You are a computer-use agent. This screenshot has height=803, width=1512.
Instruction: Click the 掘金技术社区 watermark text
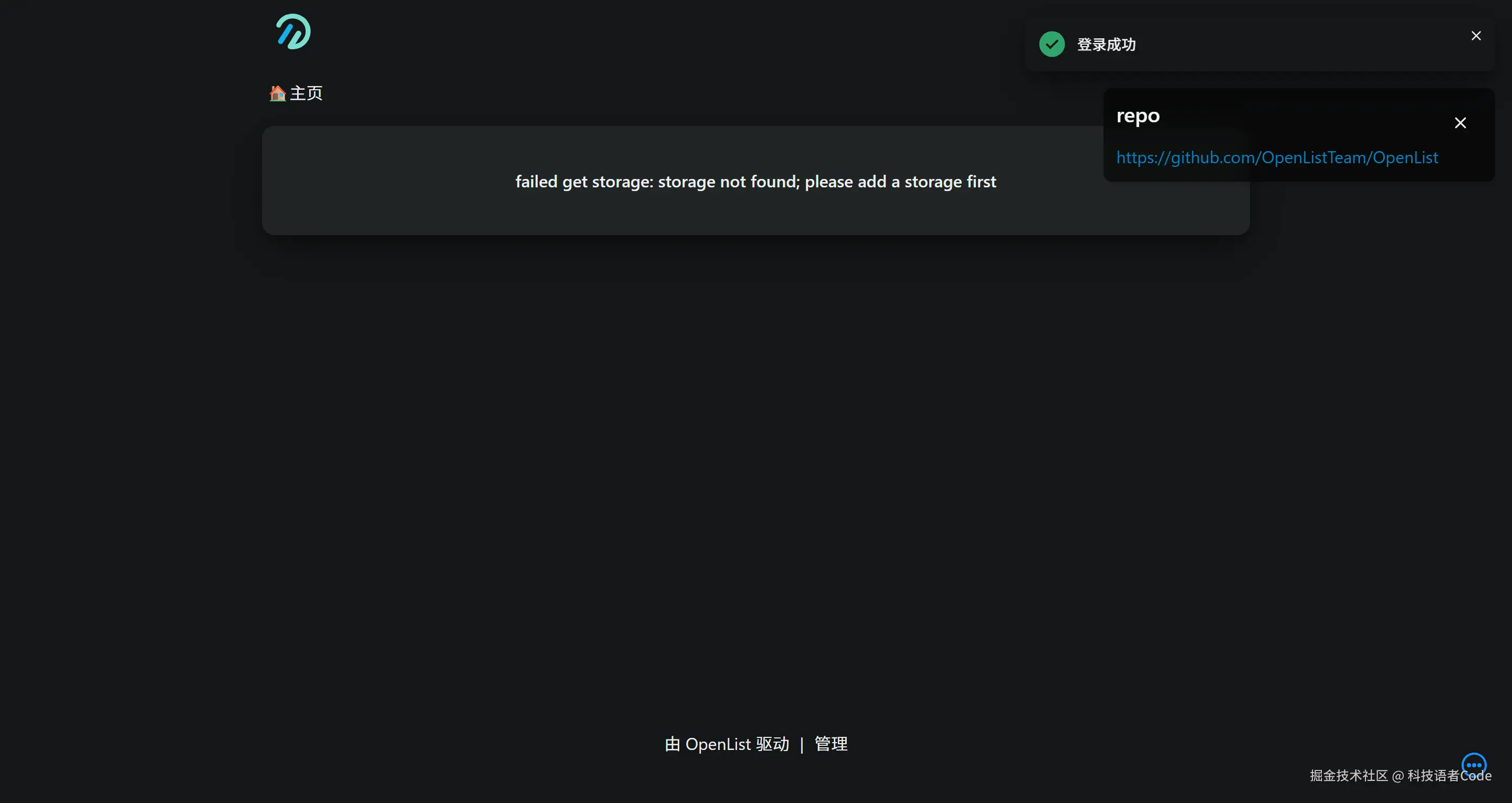[1348, 775]
